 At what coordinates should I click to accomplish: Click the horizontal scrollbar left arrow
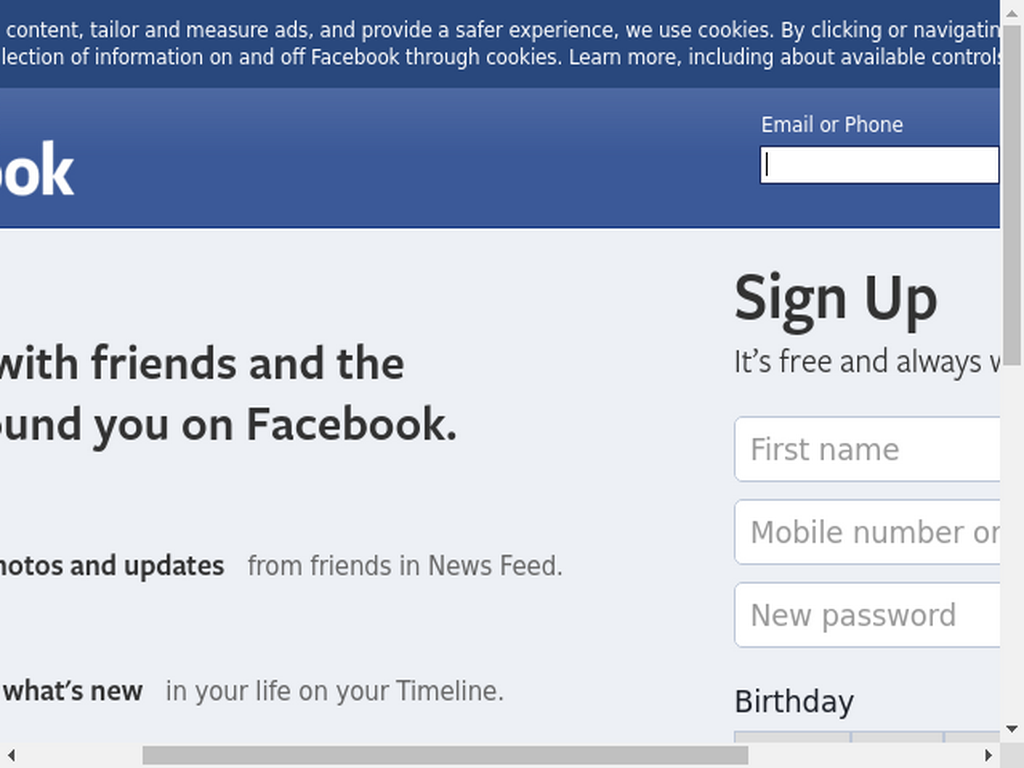[x=11, y=755]
